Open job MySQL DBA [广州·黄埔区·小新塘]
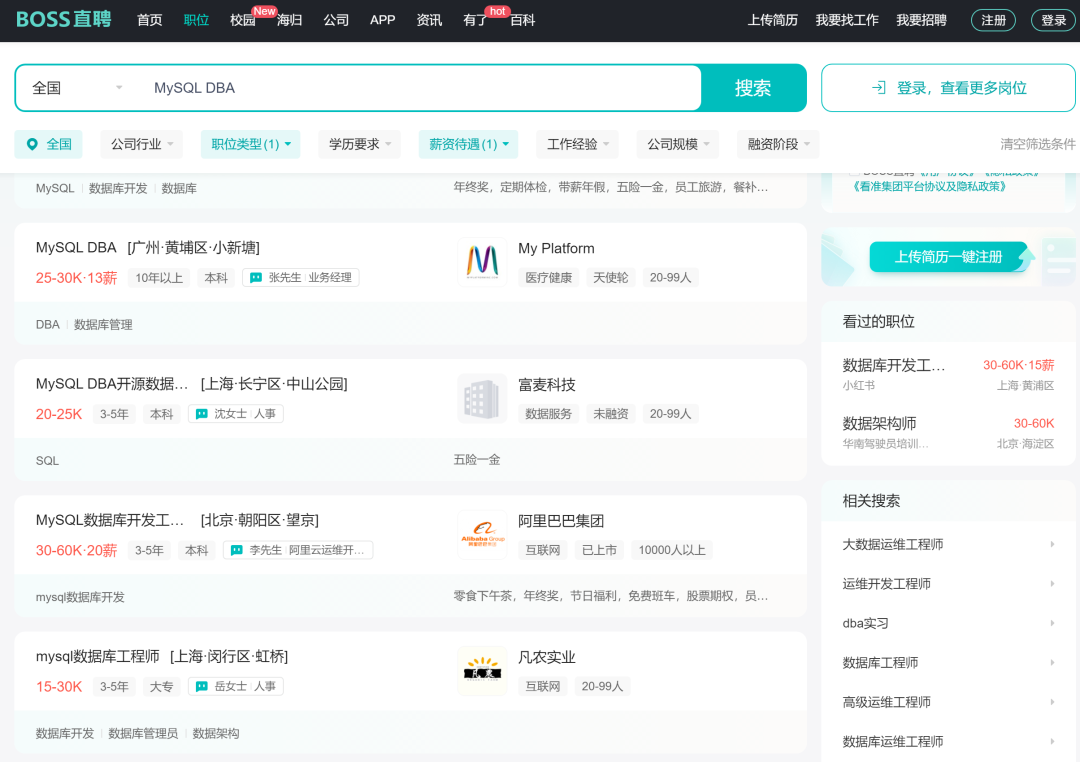The height and width of the screenshot is (762, 1080). tap(147, 247)
